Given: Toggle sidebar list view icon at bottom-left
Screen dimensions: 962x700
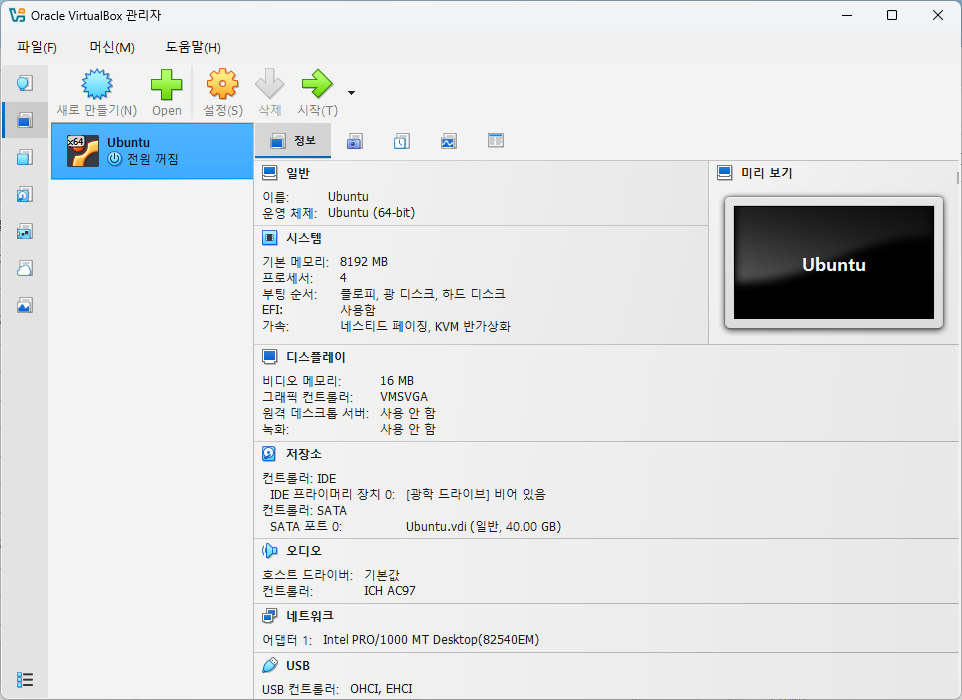Looking at the screenshot, I should 25,680.
